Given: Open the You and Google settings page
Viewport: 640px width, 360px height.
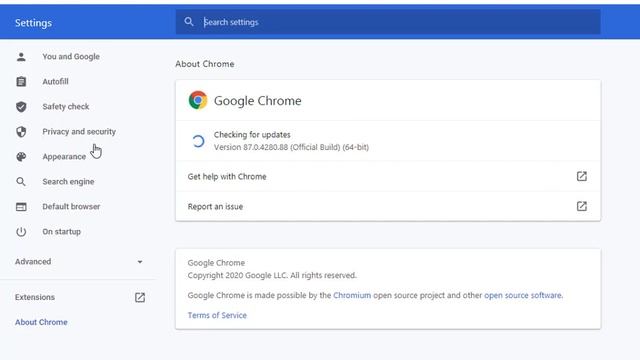Looking at the screenshot, I should tap(71, 57).
